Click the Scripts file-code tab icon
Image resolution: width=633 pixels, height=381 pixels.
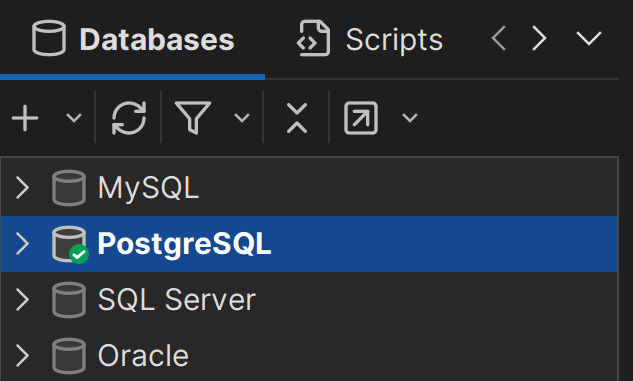313,38
